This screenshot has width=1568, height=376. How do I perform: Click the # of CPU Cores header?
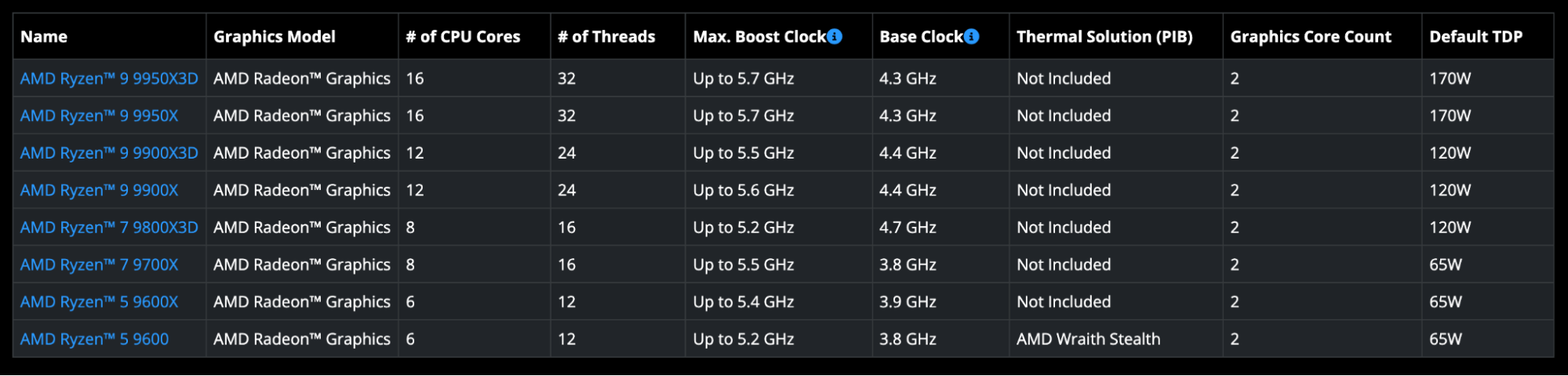click(463, 36)
